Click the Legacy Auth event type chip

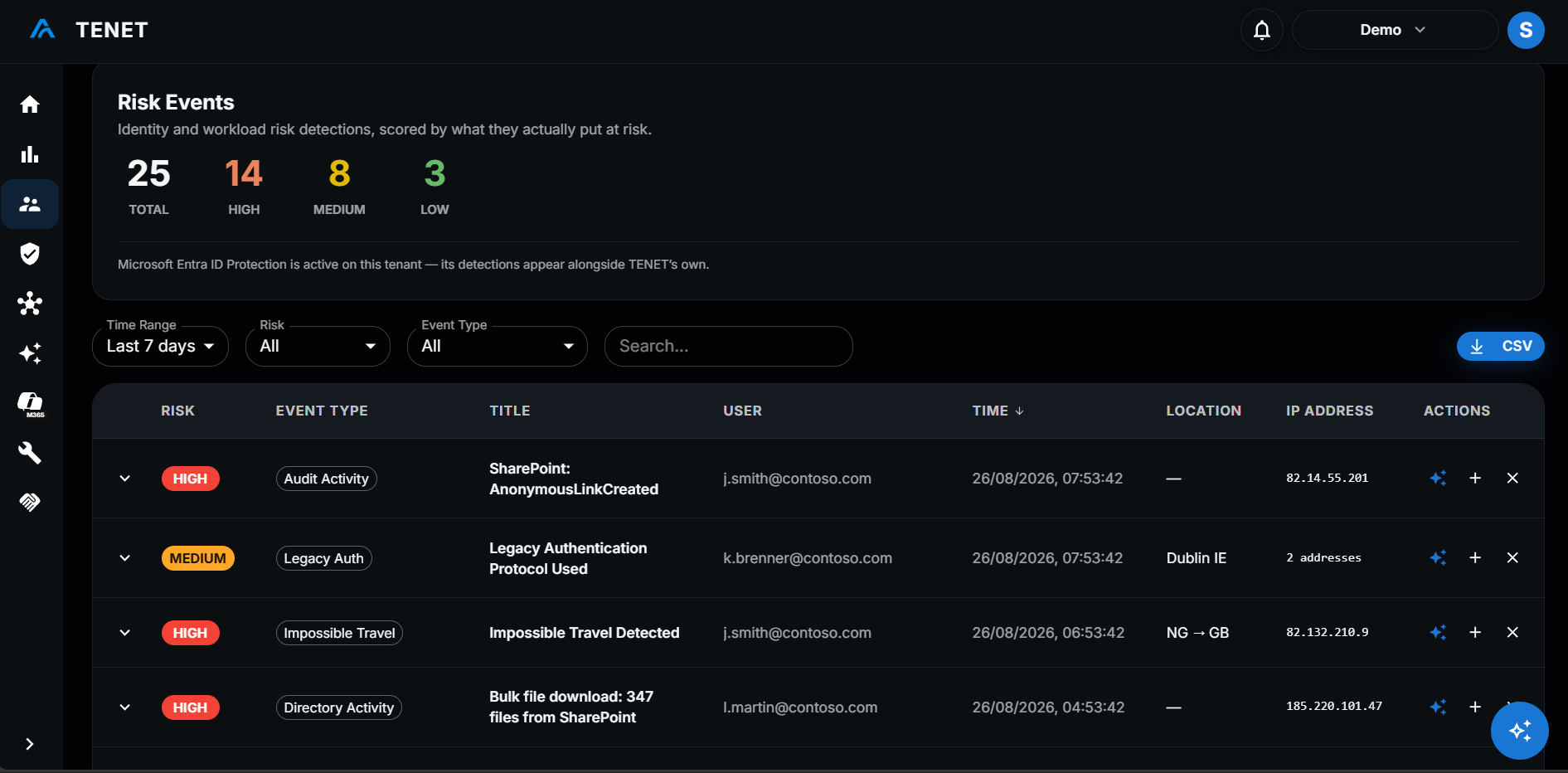pyautogui.click(x=323, y=558)
